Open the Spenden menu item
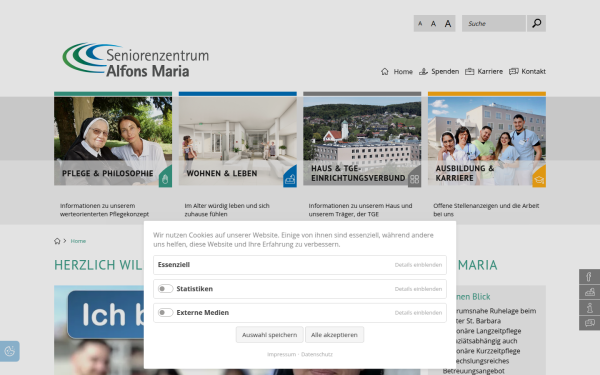The height and width of the screenshot is (375, 600). click(x=445, y=72)
